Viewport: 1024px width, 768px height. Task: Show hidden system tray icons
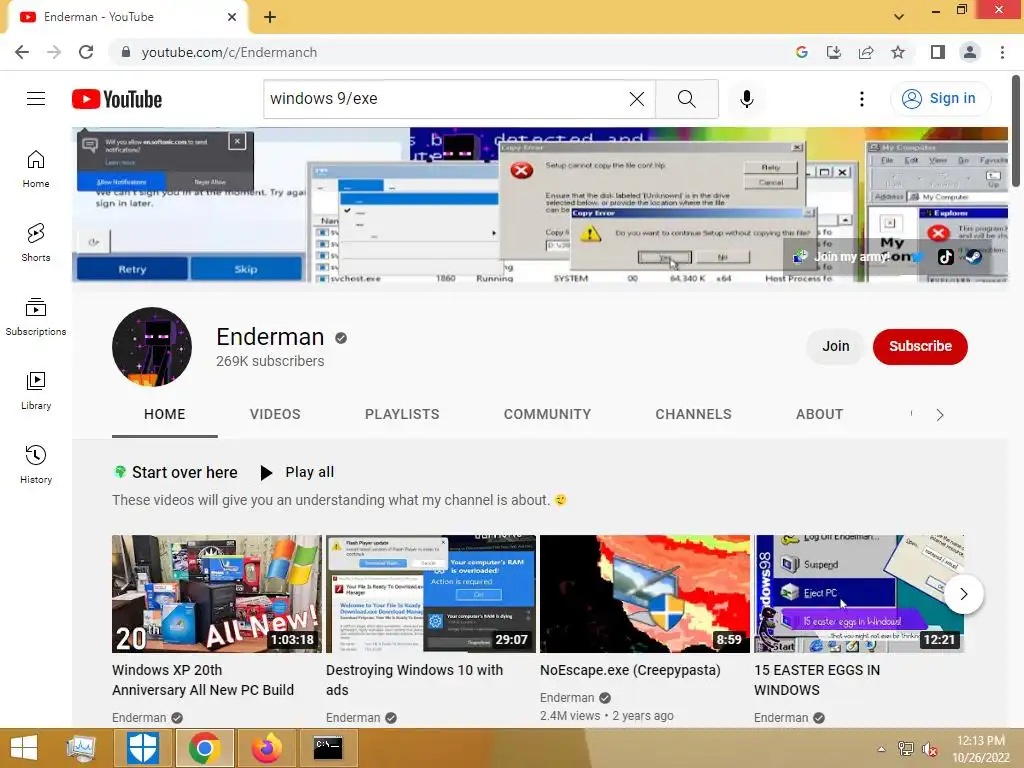click(x=882, y=749)
